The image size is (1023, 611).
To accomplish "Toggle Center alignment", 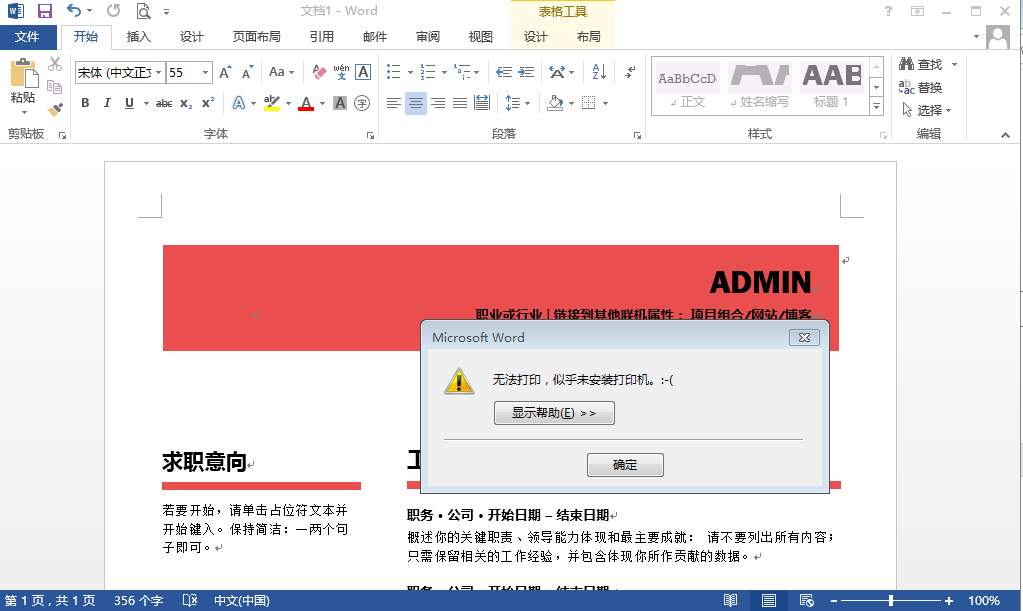I will (x=416, y=103).
